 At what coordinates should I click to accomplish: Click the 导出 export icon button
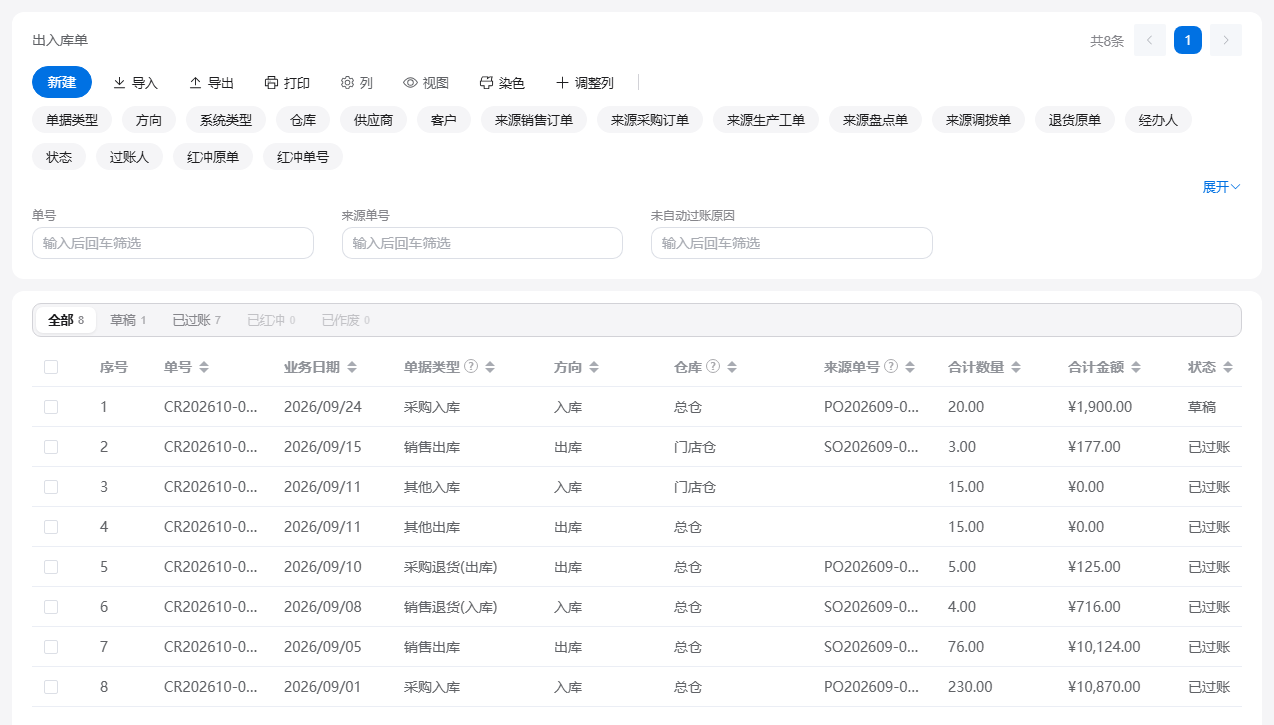[211, 83]
